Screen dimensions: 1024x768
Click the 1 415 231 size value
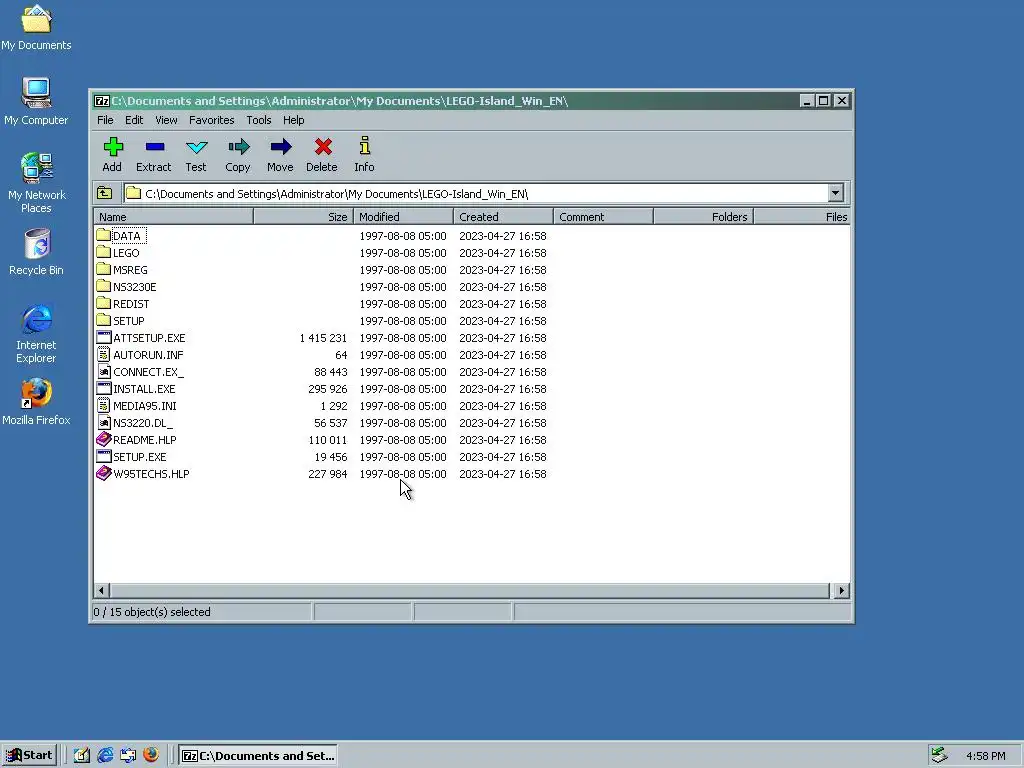click(323, 338)
